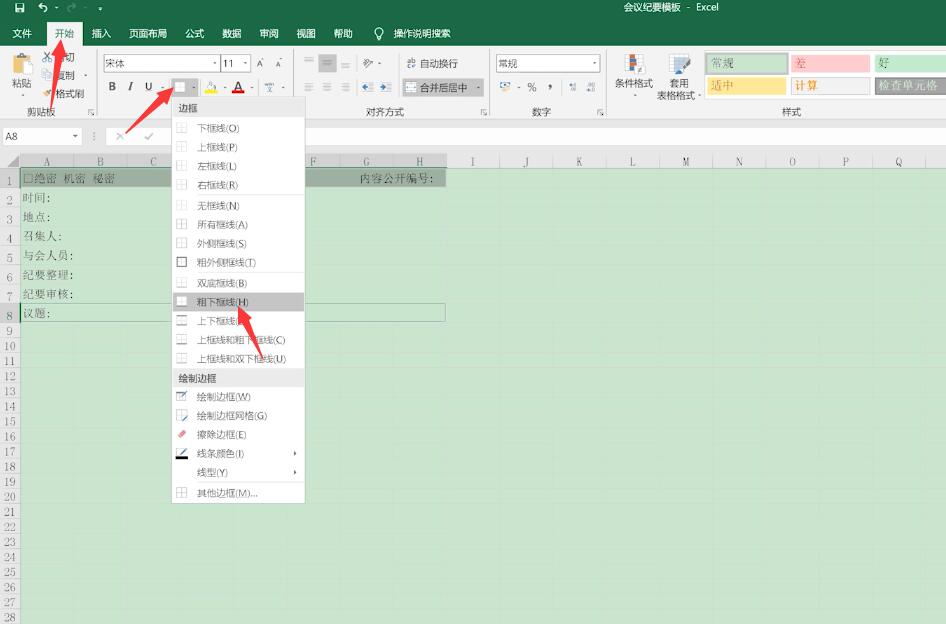Toggle align left icon
Viewport: 946px width, 624px height.
click(309, 88)
